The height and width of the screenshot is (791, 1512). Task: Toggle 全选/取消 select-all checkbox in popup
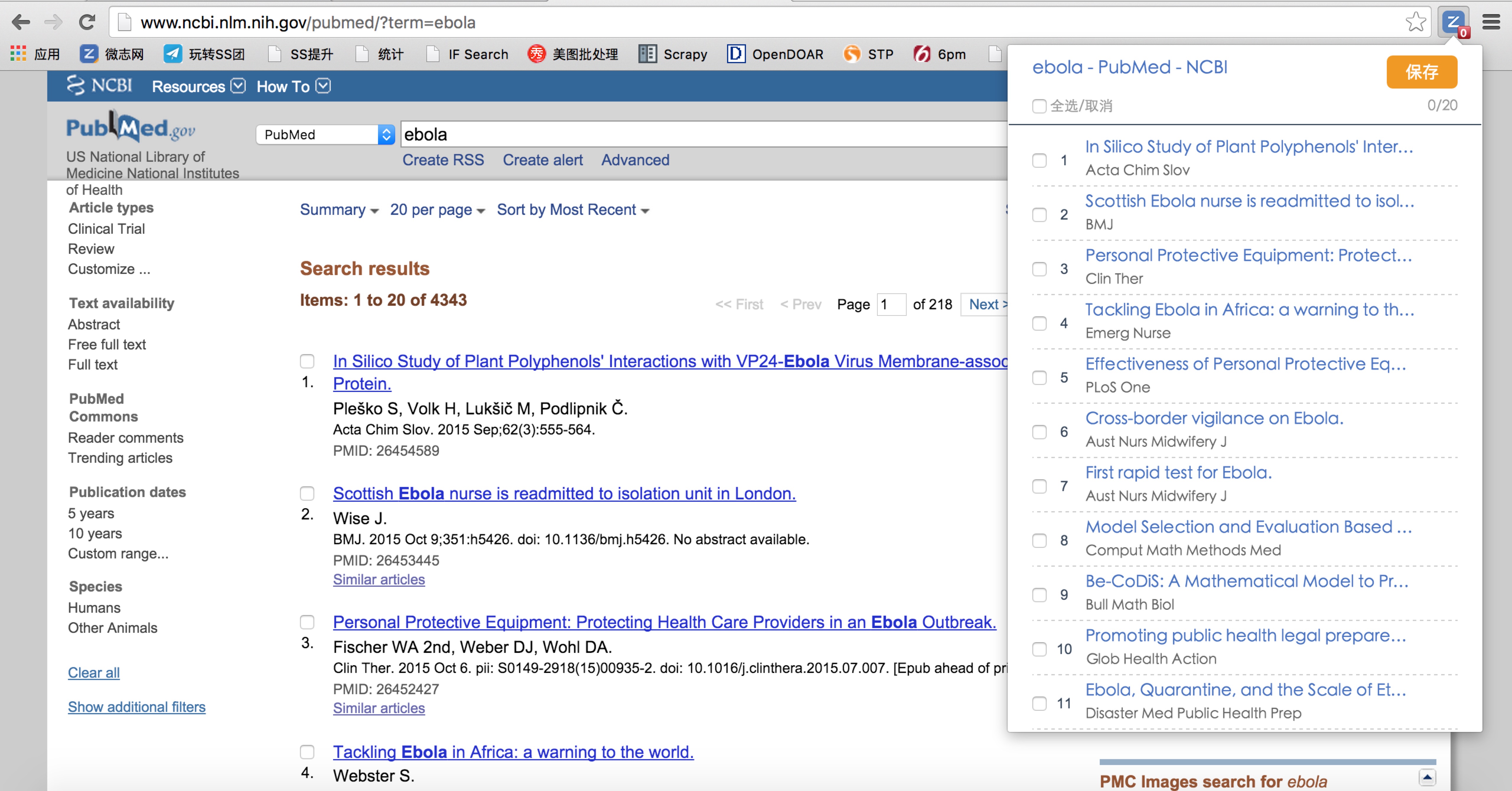(1039, 106)
